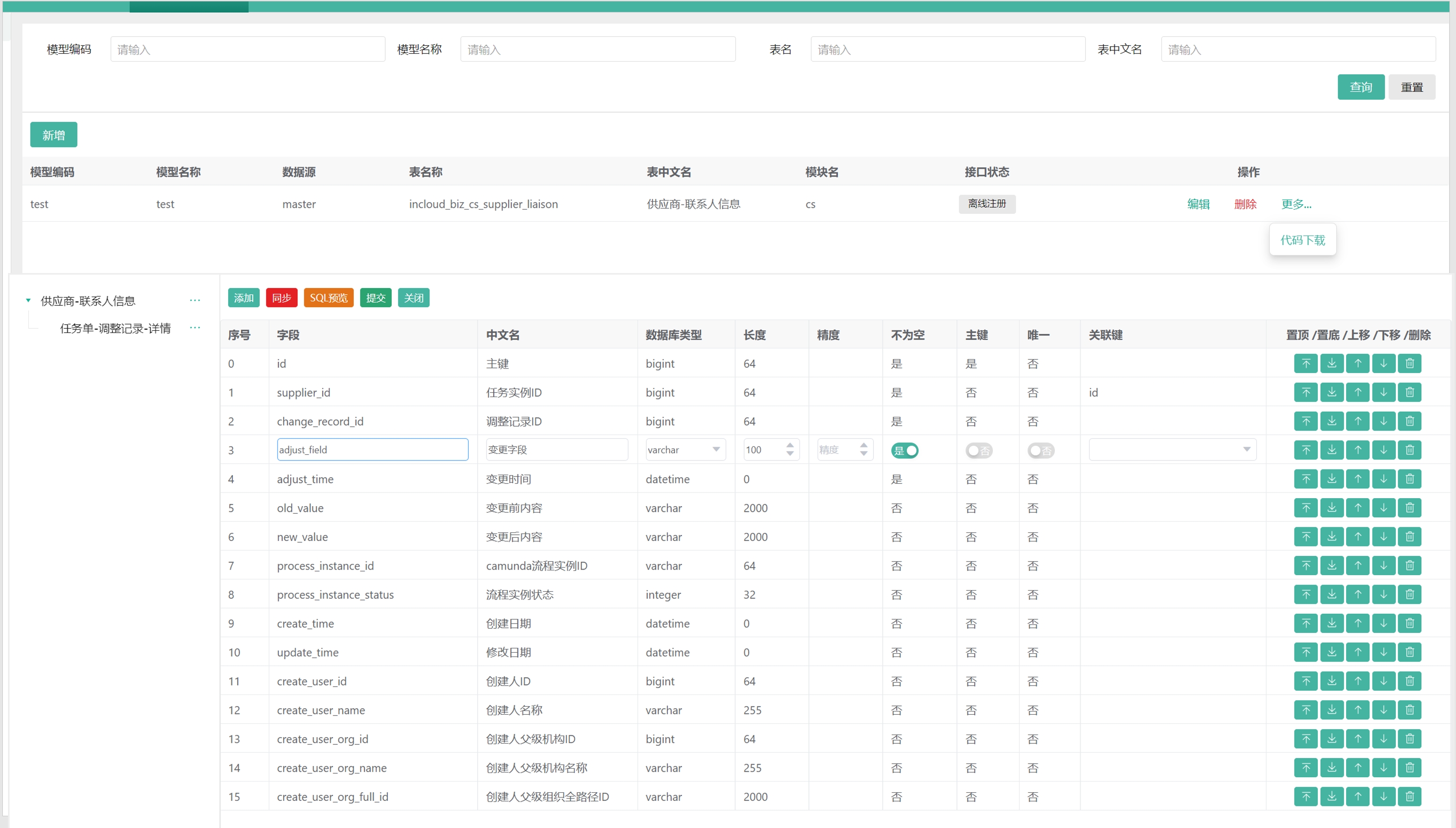
Task: Open varchar database type dropdown
Action: coord(685,450)
